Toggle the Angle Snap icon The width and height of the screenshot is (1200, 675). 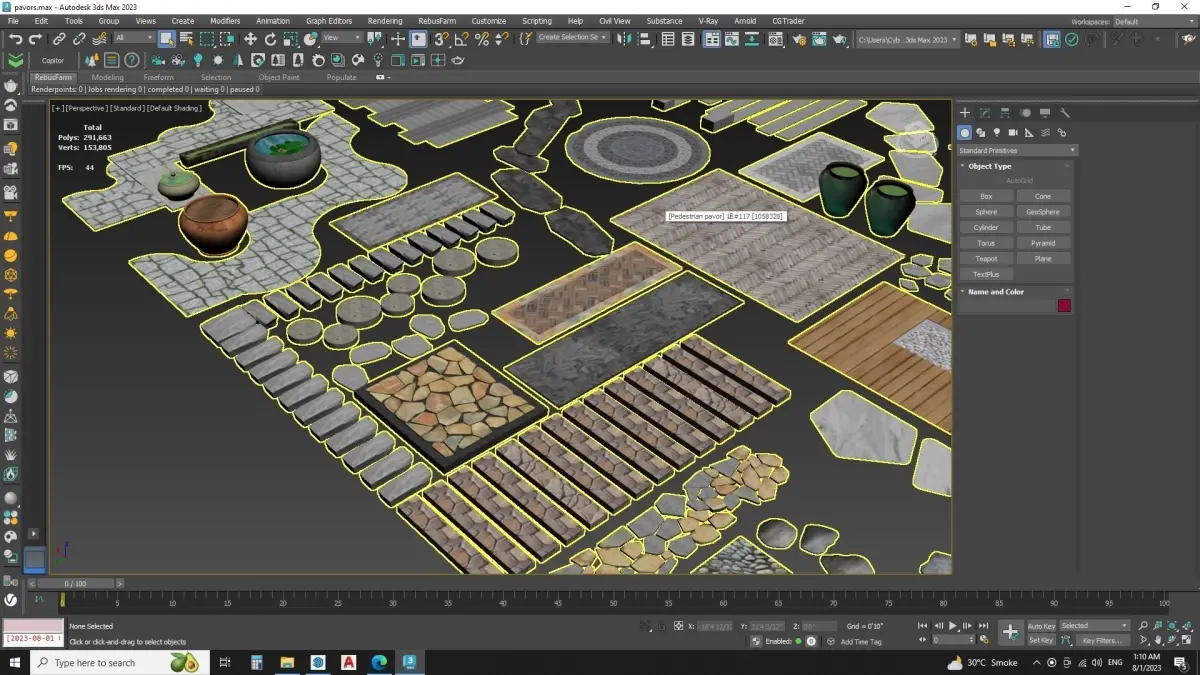point(462,39)
